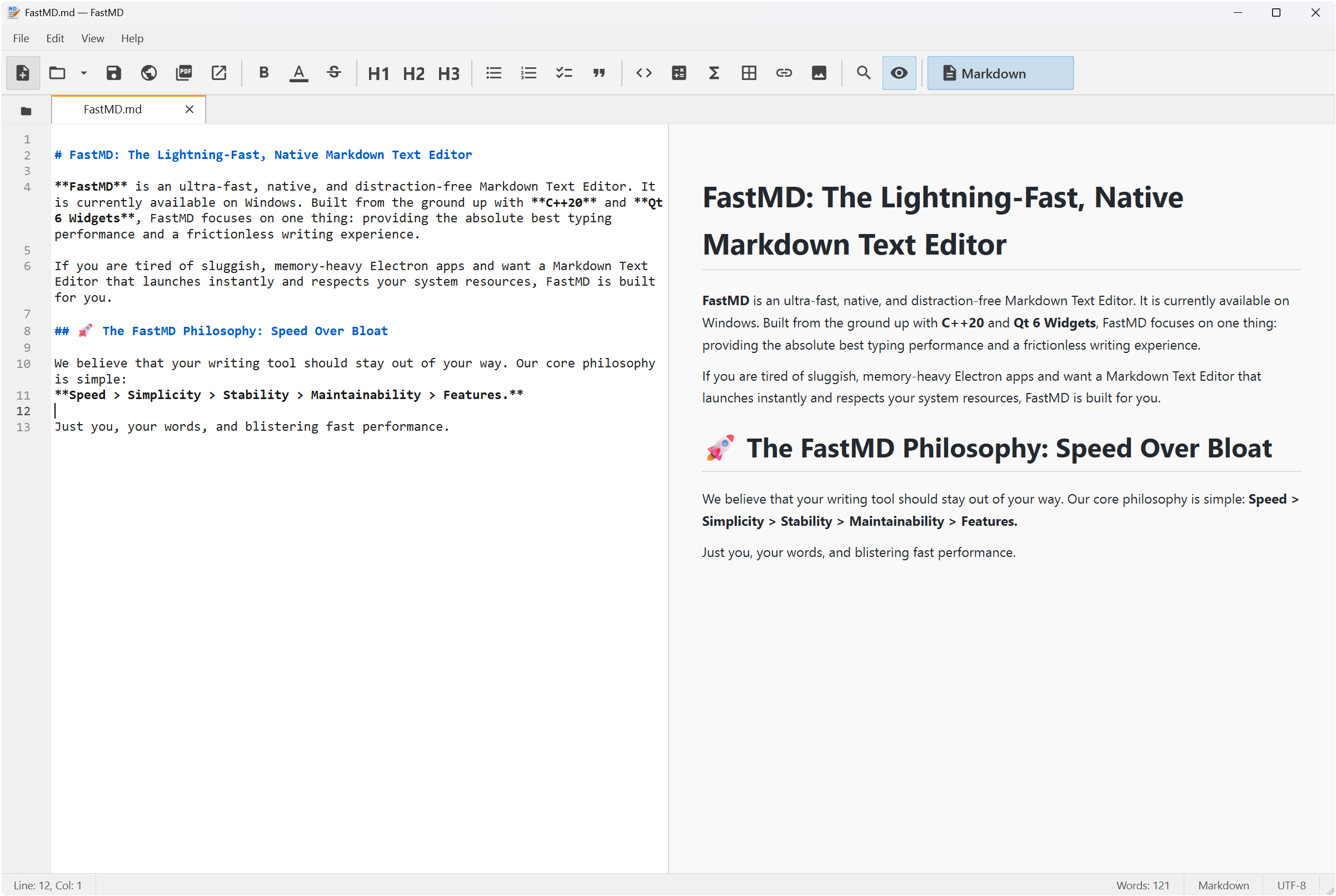The height and width of the screenshot is (896, 1336).
Task: Click line number 8 in the gutter
Action: tap(27, 331)
